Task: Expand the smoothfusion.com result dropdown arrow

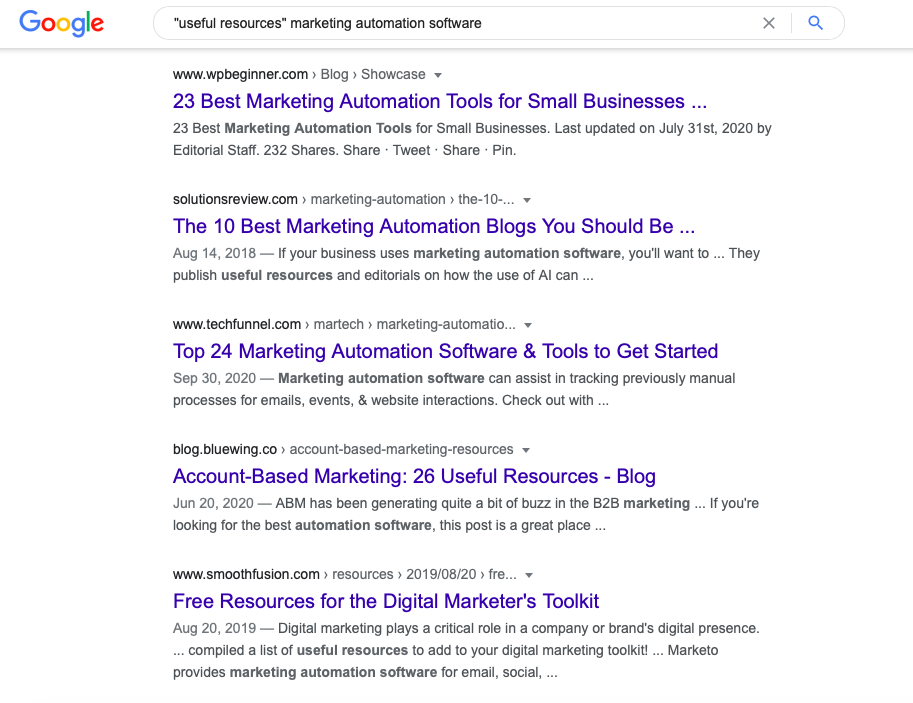Action: click(x=529, y=575)
